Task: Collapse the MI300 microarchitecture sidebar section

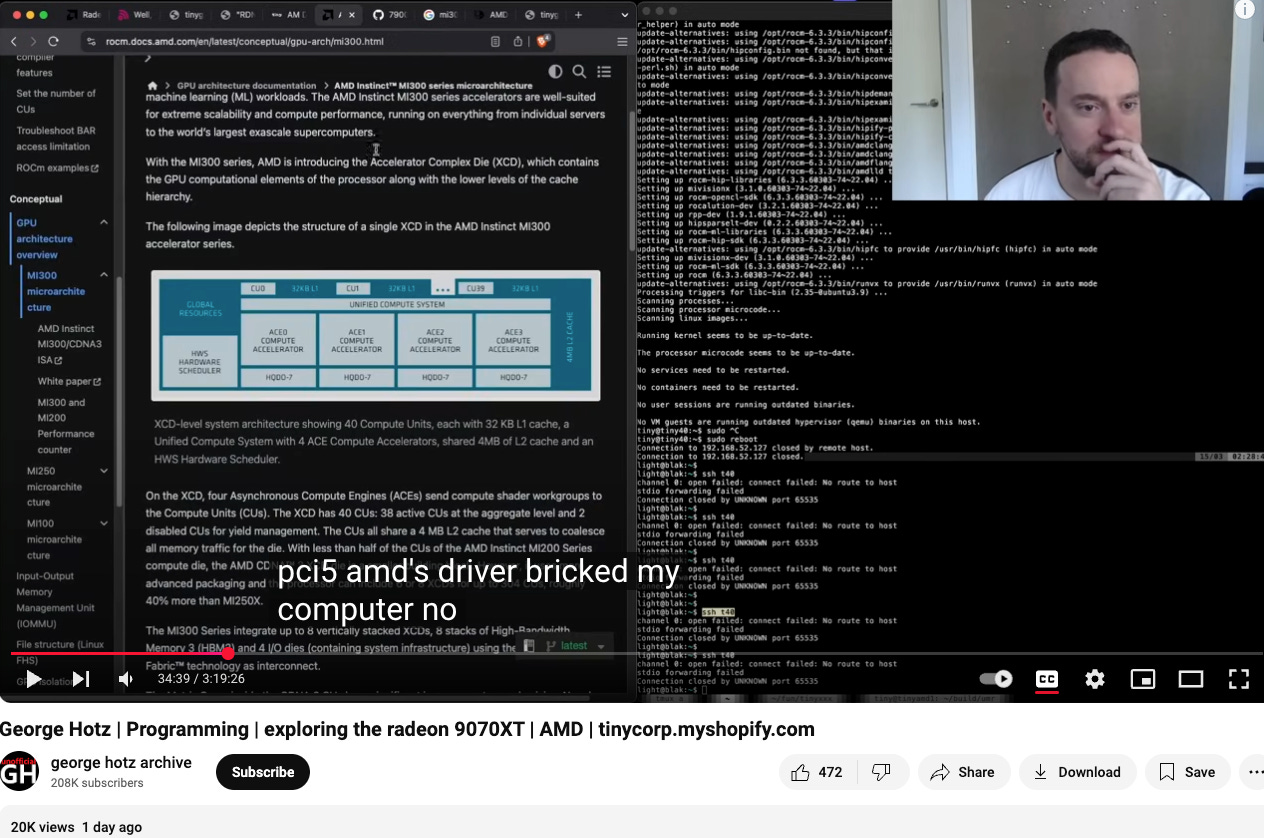Action: click(x=103, y=275)
